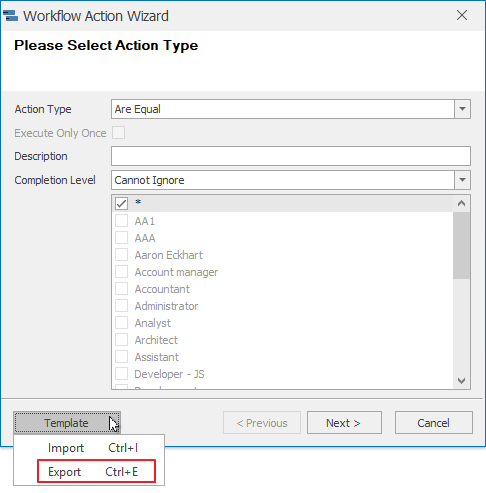Screen dimensions: 486x493
Task: Uncheck the asterisk all-roles checkbox
Action: 121,203
